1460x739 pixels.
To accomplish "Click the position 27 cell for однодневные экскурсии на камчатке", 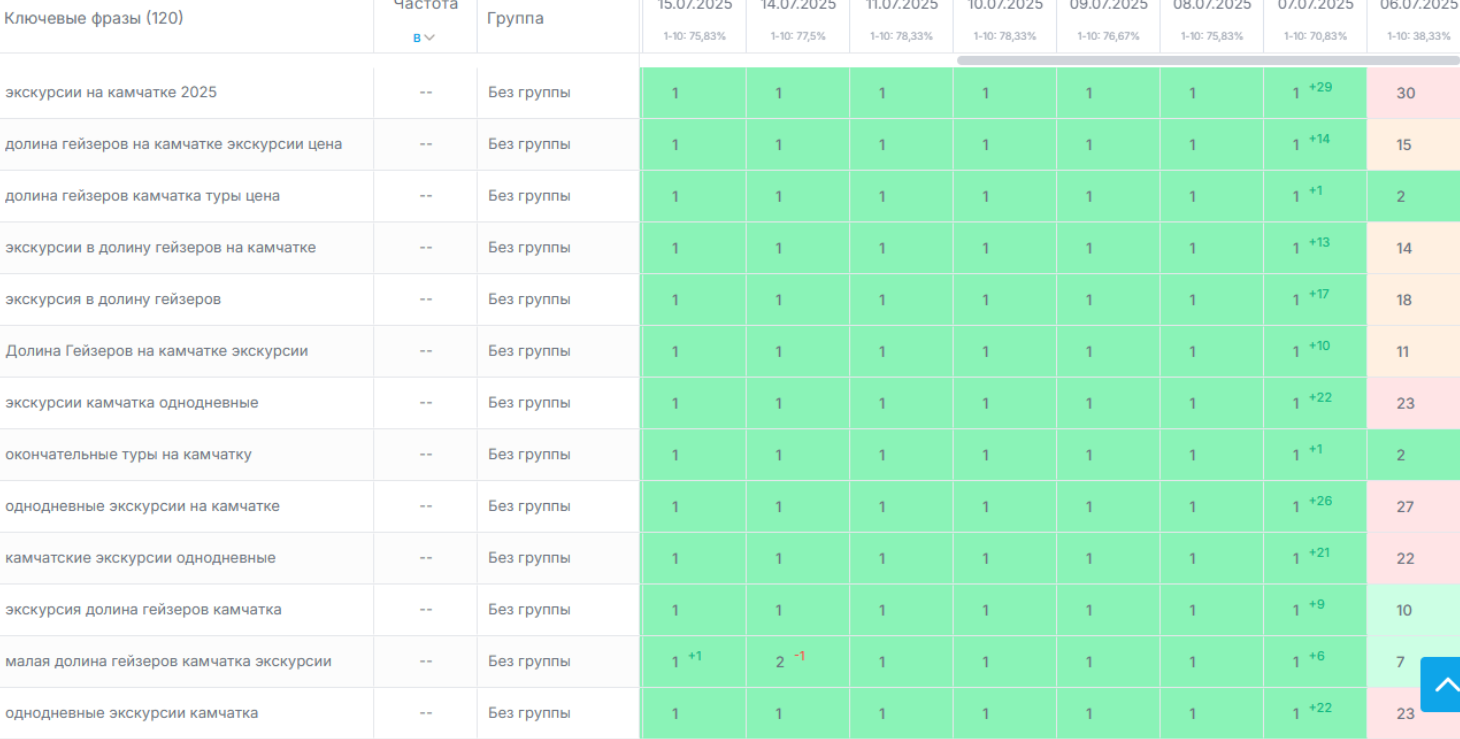I will click(1405, 507).
